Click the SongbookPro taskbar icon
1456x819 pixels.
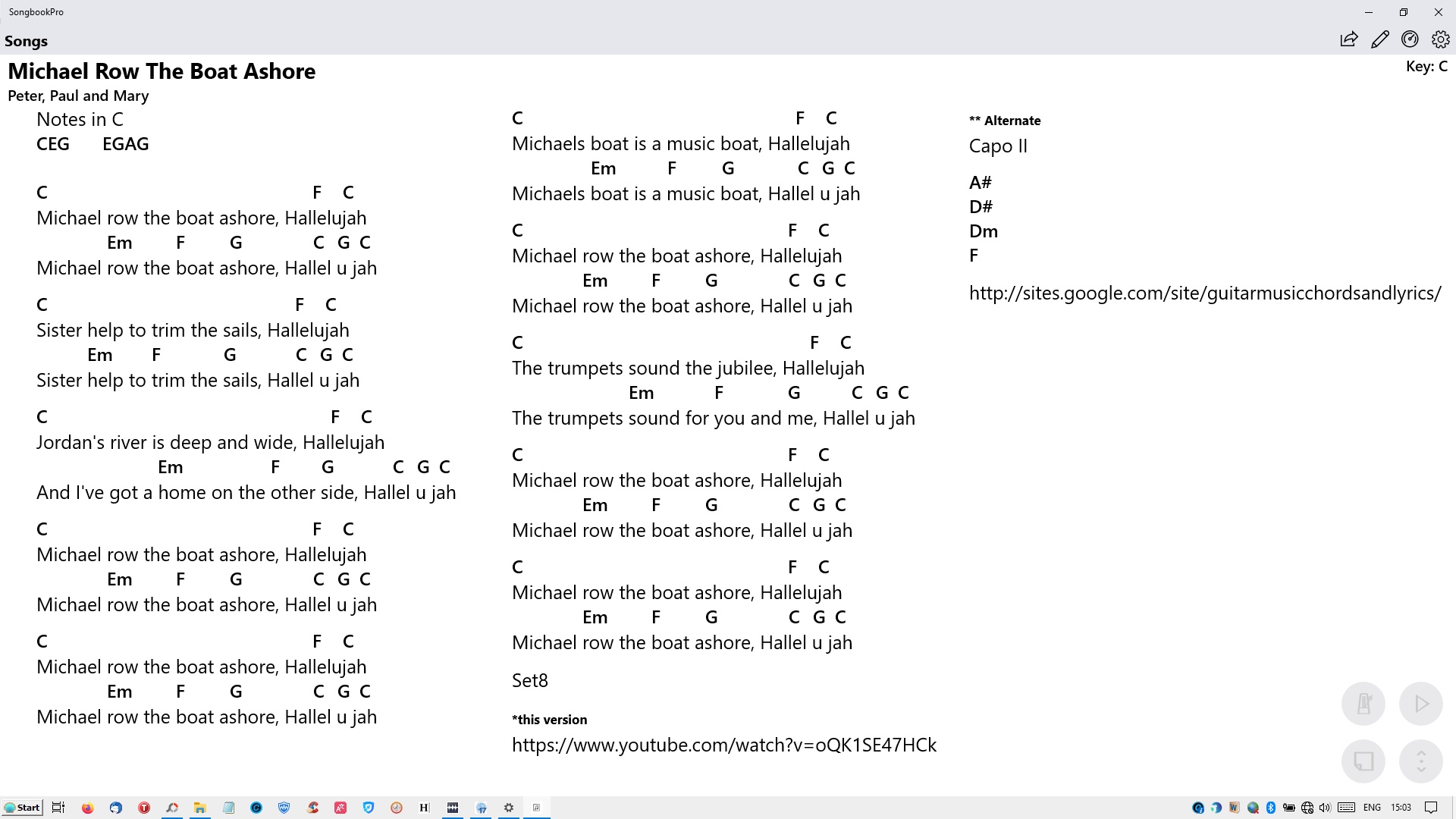click(x=537, y=808)
